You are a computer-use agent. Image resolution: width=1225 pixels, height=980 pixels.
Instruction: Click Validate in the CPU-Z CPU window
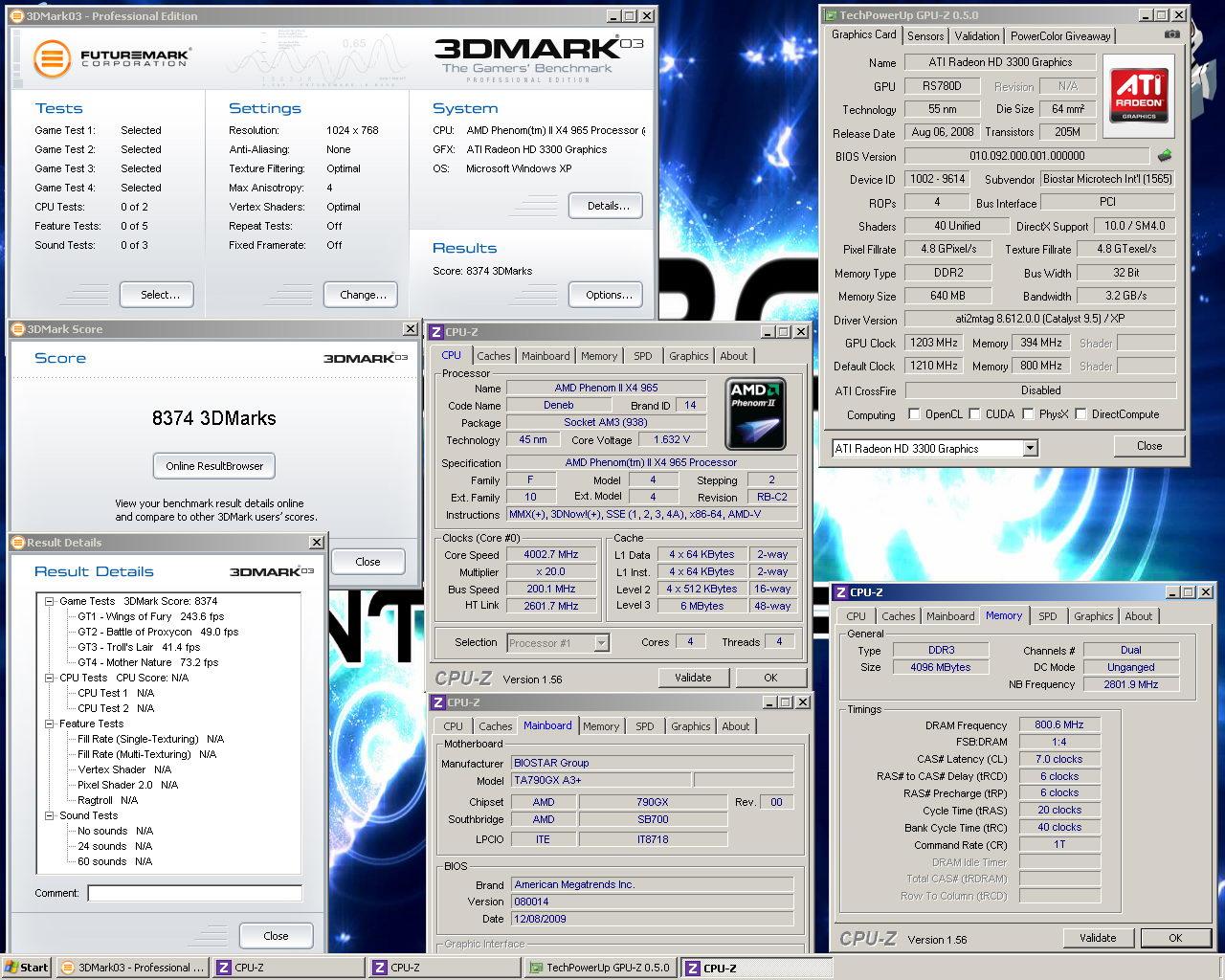point(693,678)
